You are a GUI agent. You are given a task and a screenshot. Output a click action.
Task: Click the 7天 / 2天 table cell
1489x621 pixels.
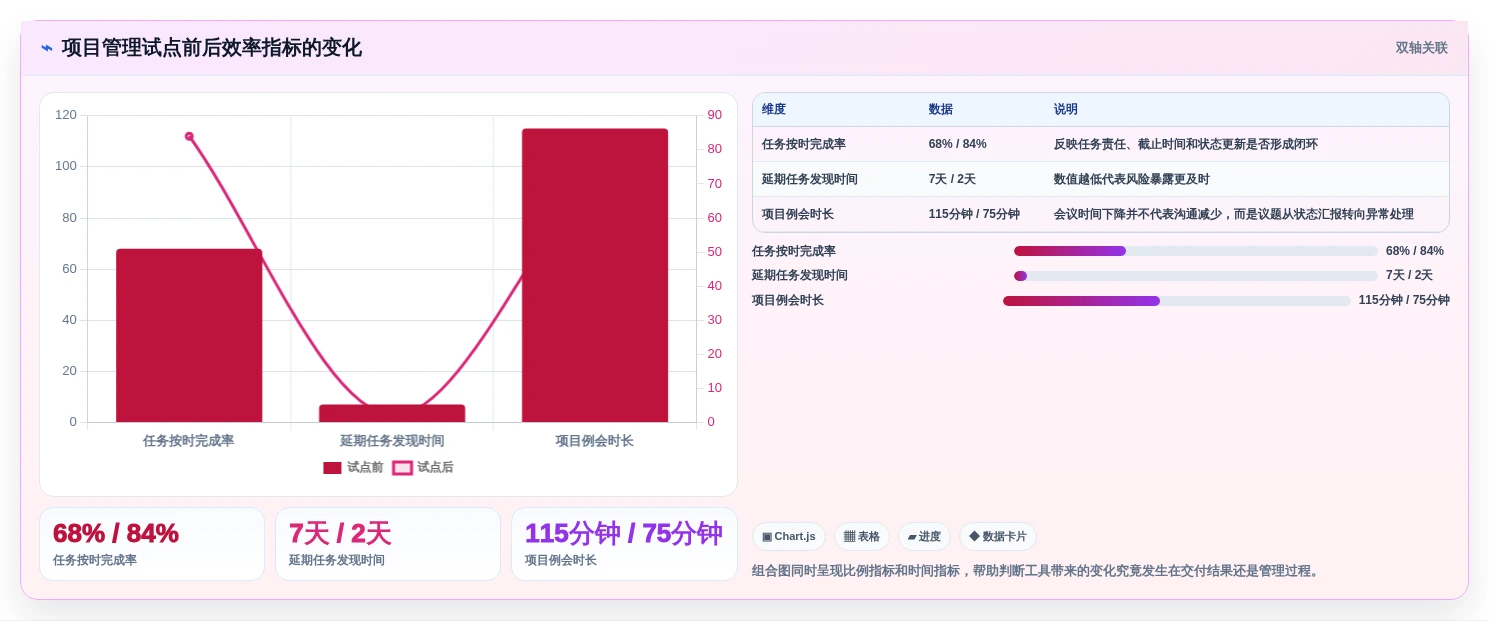[952, 179]
